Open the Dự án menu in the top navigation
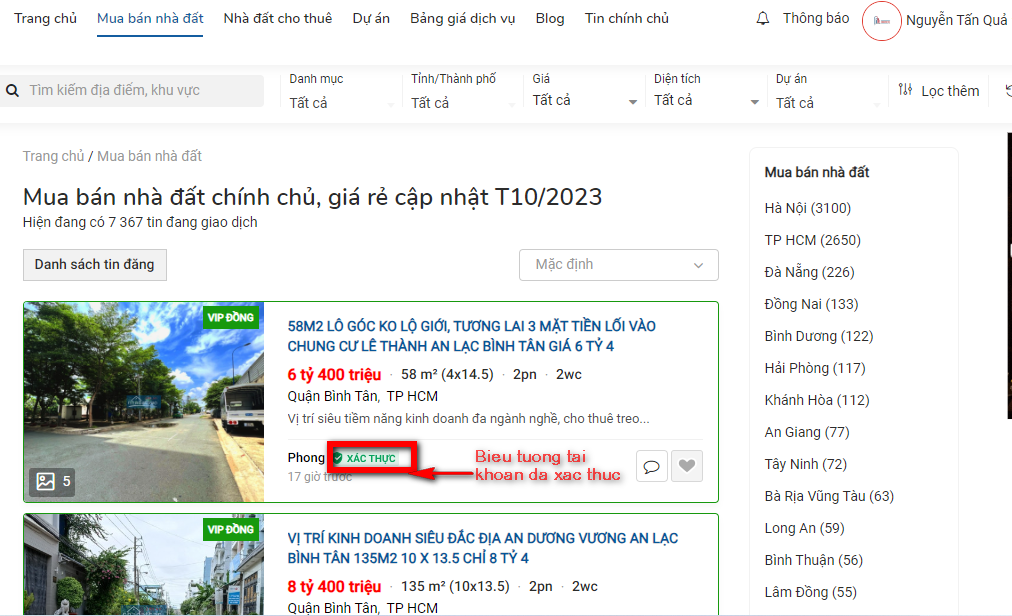The width and height of the screenshot is (1012, 616). tap(371, 19)
